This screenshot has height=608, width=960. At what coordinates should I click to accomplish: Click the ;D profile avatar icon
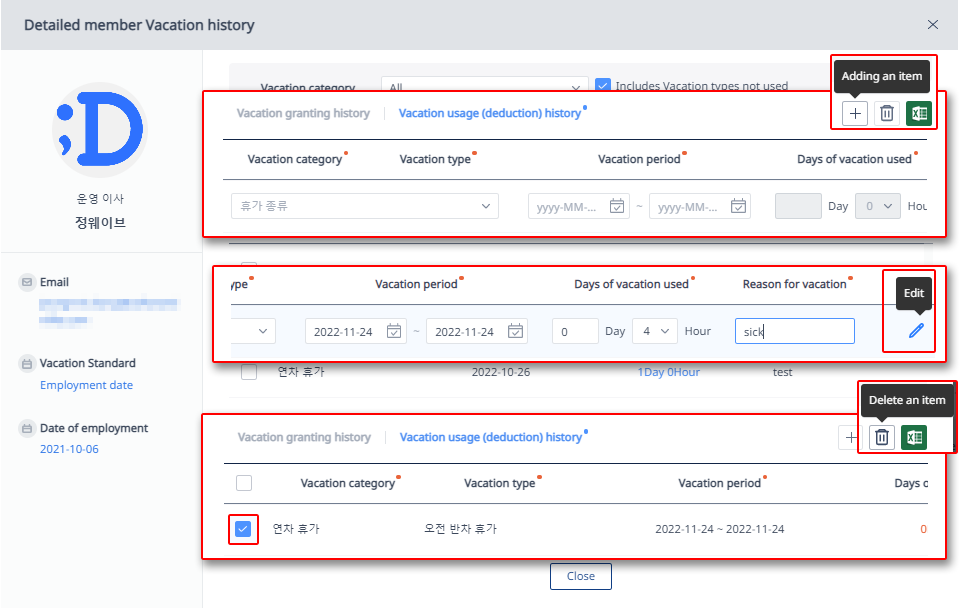(99, 130)
